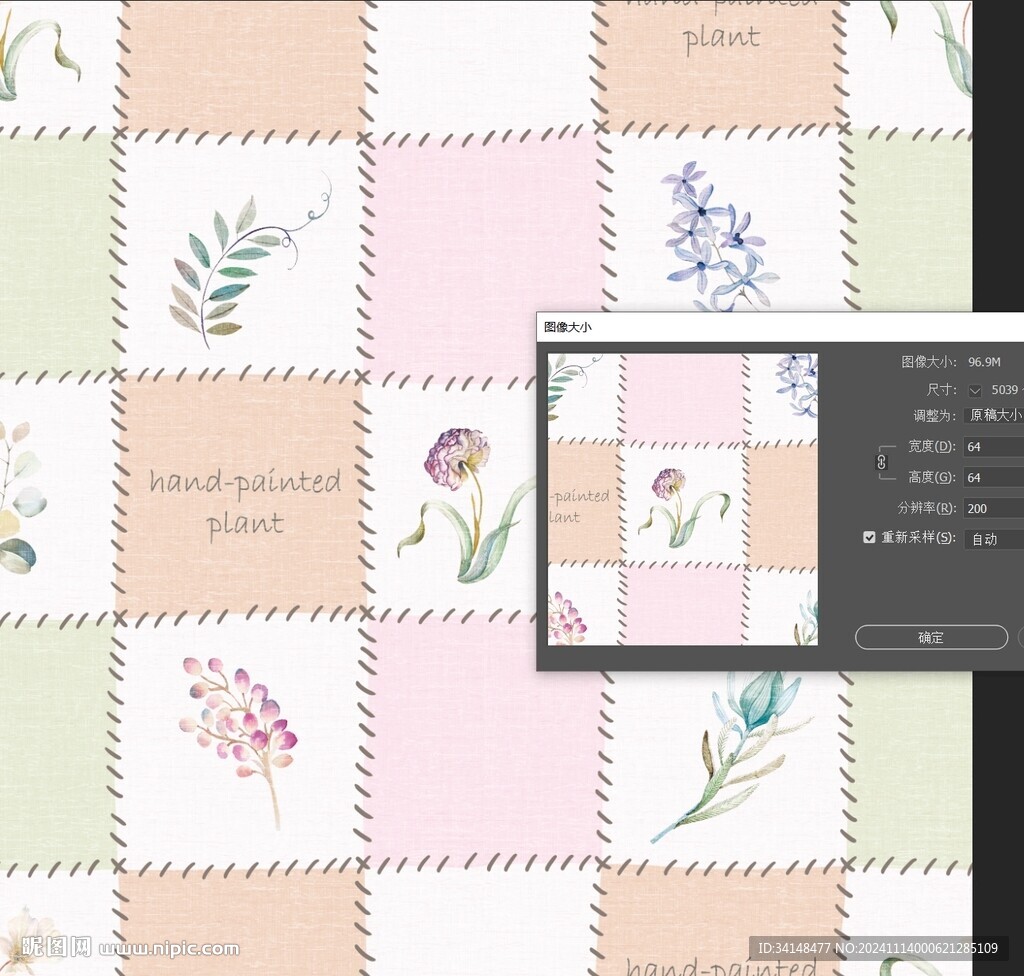Image resolution: width=1024 pixels, height=976 pixels.
Task: Toggle the 重新采样 checkbox
Action: (869, 537)
